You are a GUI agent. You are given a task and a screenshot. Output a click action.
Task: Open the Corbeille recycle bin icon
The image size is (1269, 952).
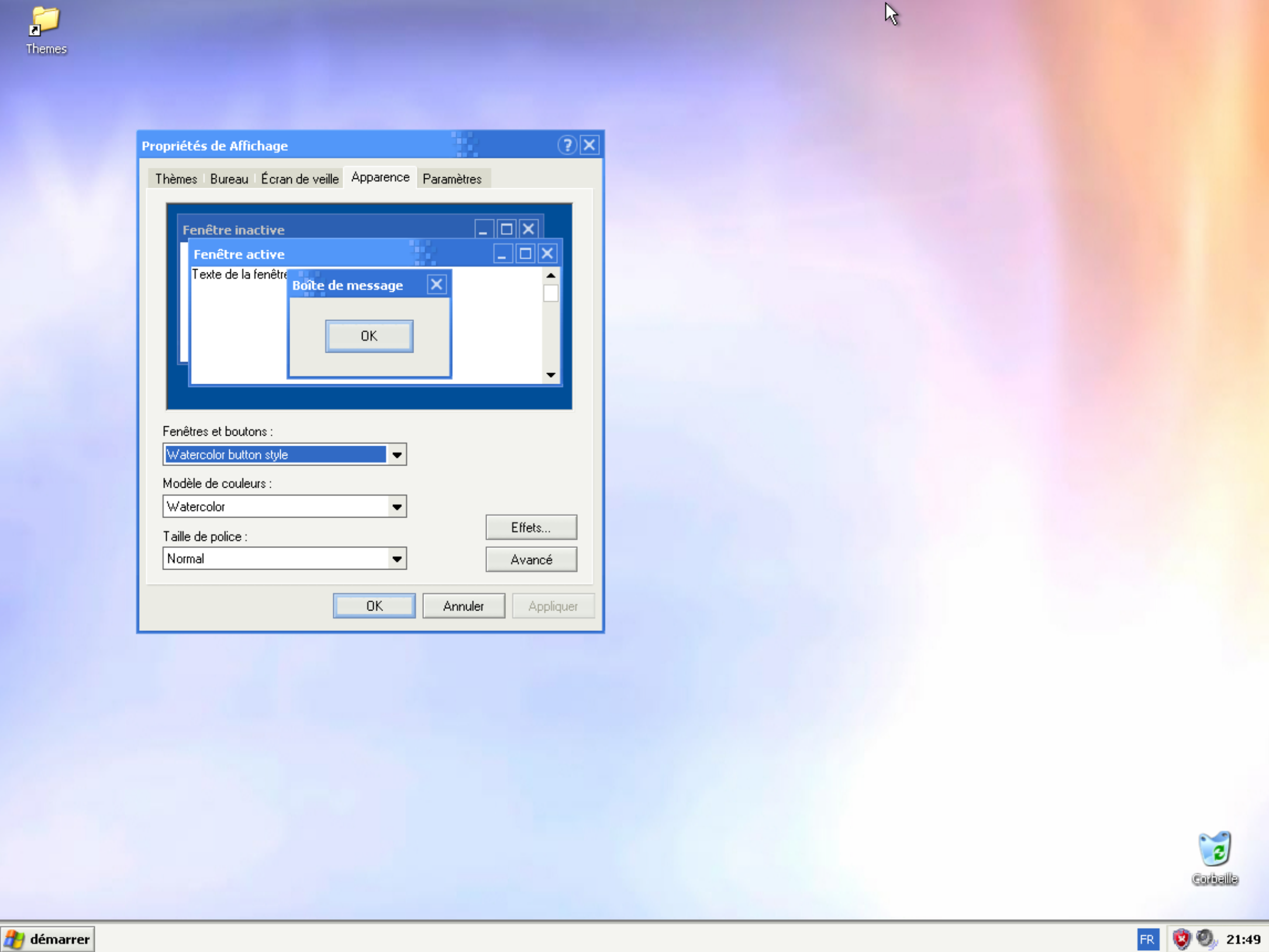click(x=1214, y=850)
